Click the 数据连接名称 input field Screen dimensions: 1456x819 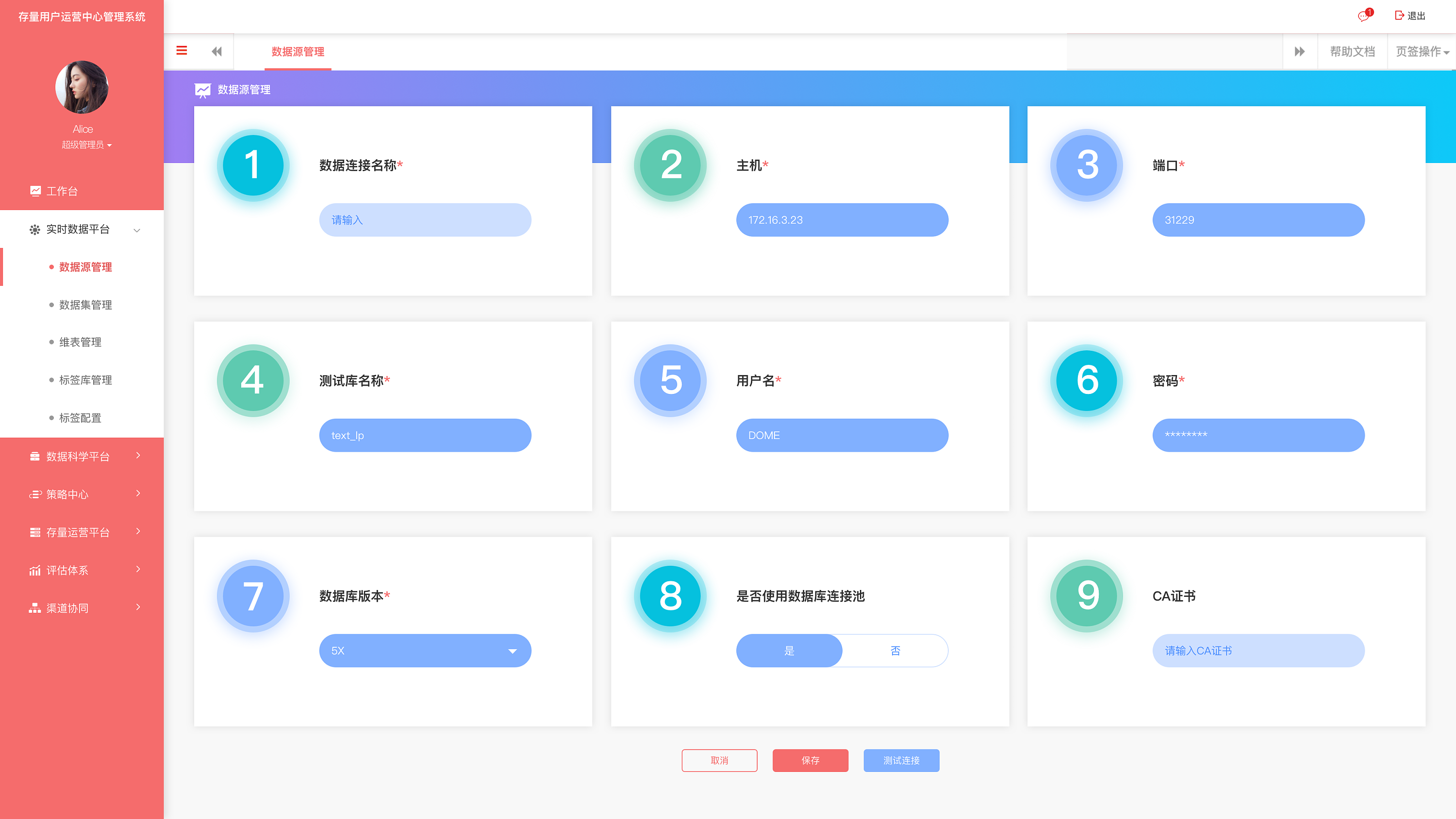[425, 220]
